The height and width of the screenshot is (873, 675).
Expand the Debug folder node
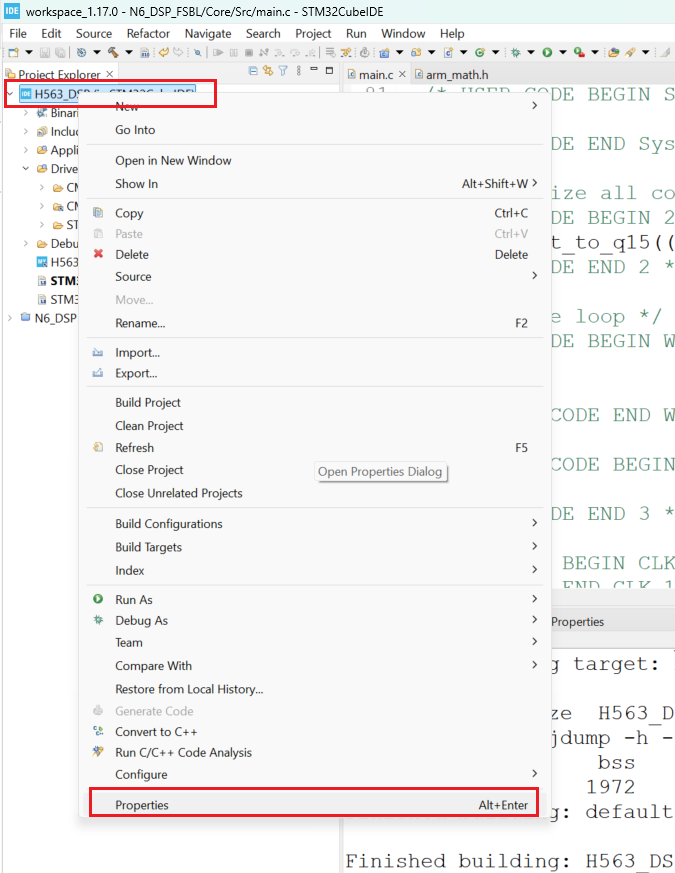click(26, 243)
